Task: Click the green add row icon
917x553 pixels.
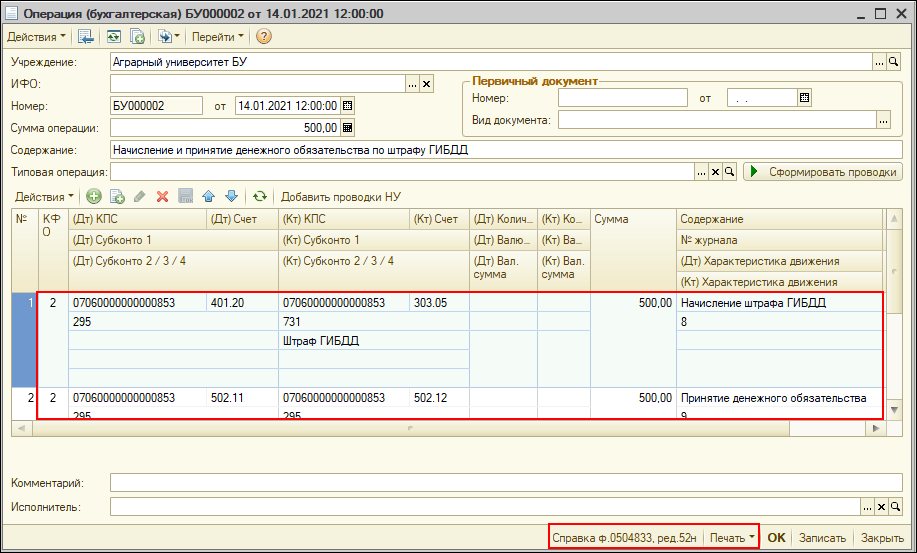Action: [94, 197]
